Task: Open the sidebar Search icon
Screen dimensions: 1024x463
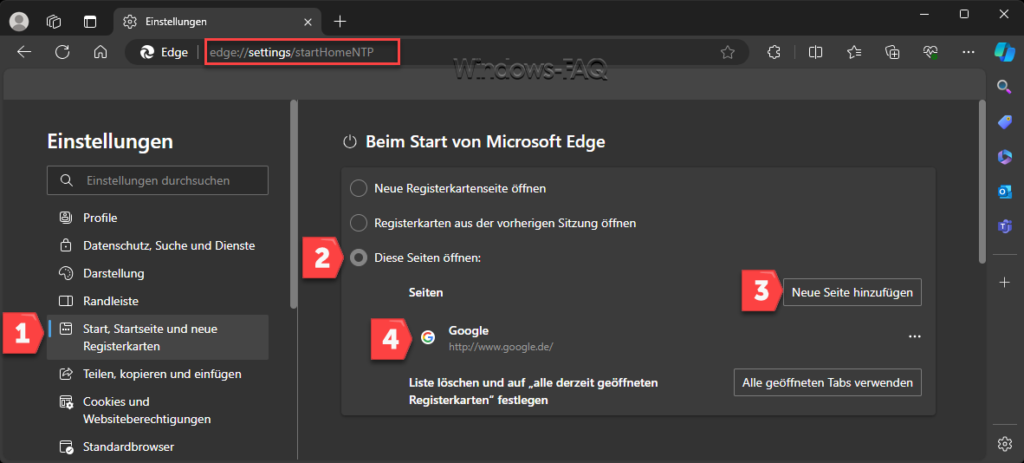Action: point(1004,86)
